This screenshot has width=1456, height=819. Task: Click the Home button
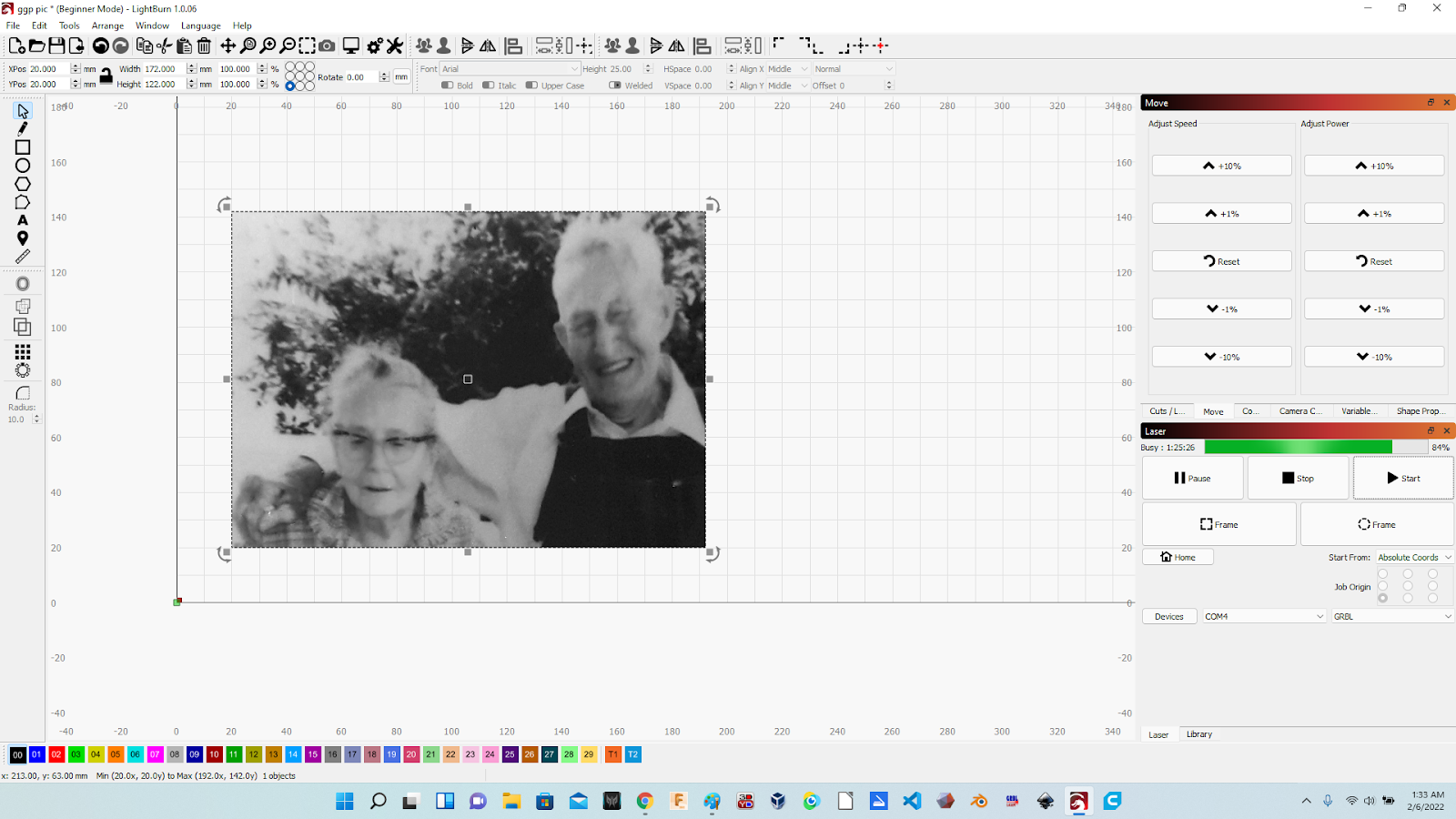[x=1178, y=557]
